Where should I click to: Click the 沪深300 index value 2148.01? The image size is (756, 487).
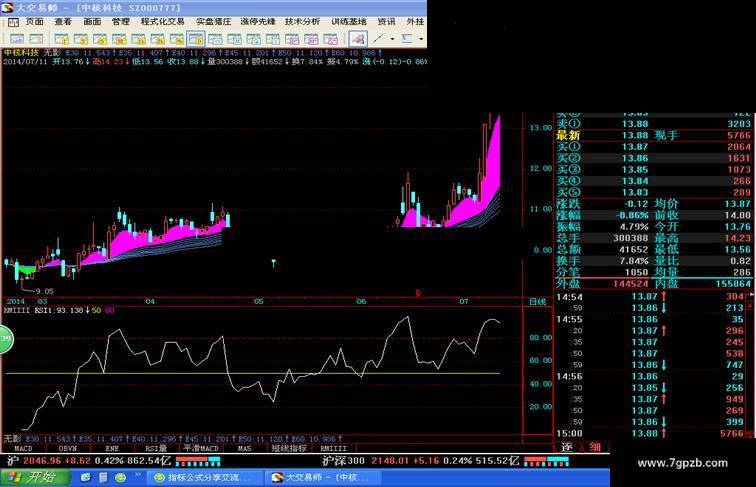[390, 461]
